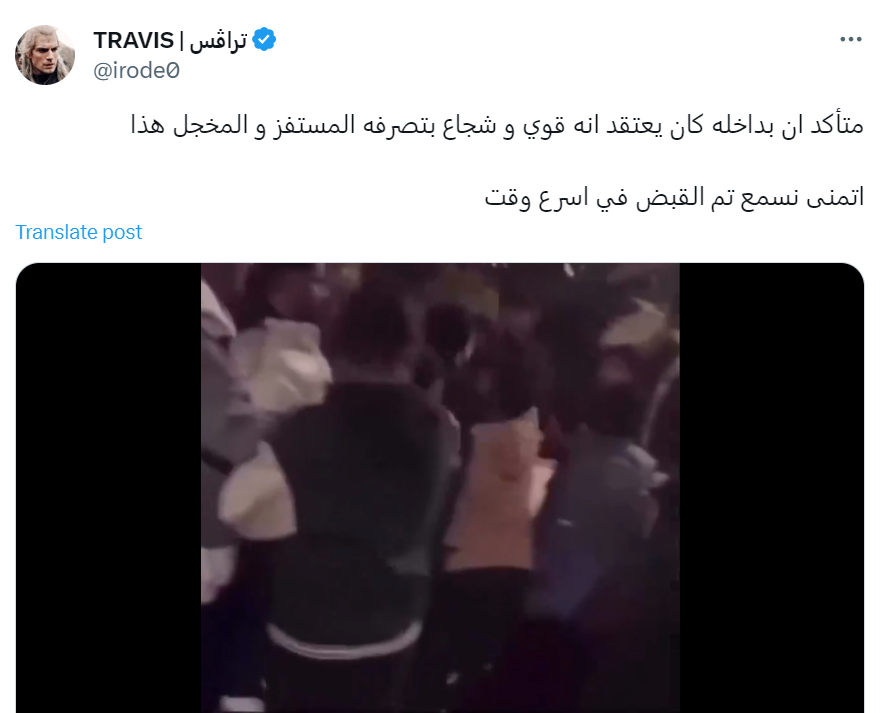887x713 pixels.
Task: Play the embedded video in the post
Action: point(440,488)
